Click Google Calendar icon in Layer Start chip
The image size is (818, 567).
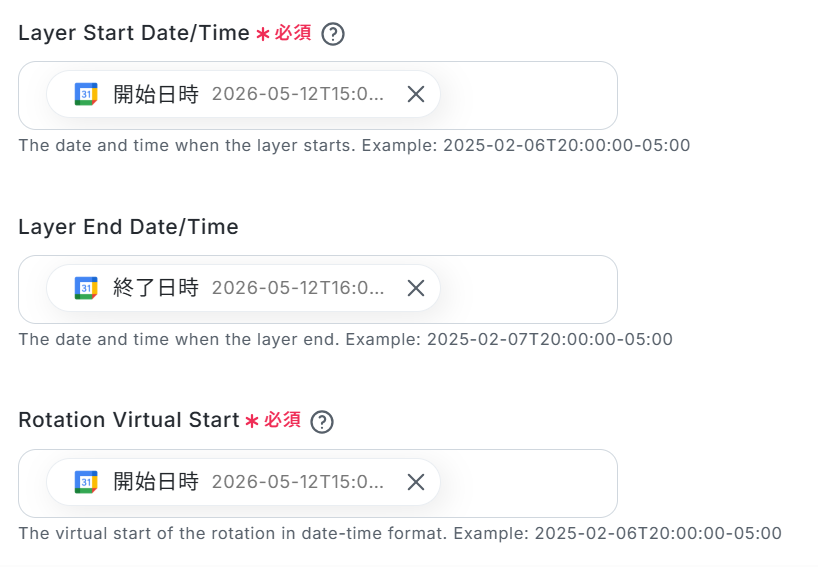tap(86, 94)
